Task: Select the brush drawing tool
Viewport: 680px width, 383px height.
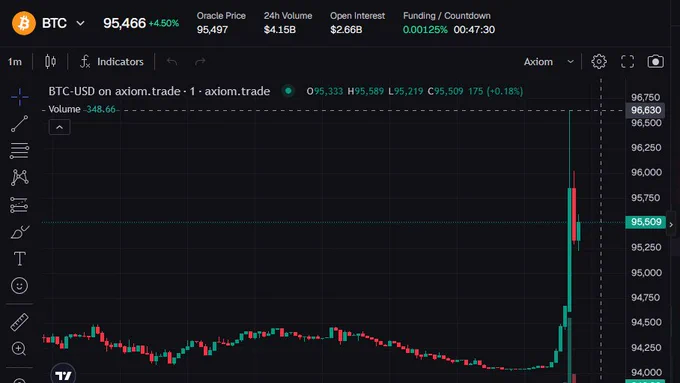Action: (20, 232)
